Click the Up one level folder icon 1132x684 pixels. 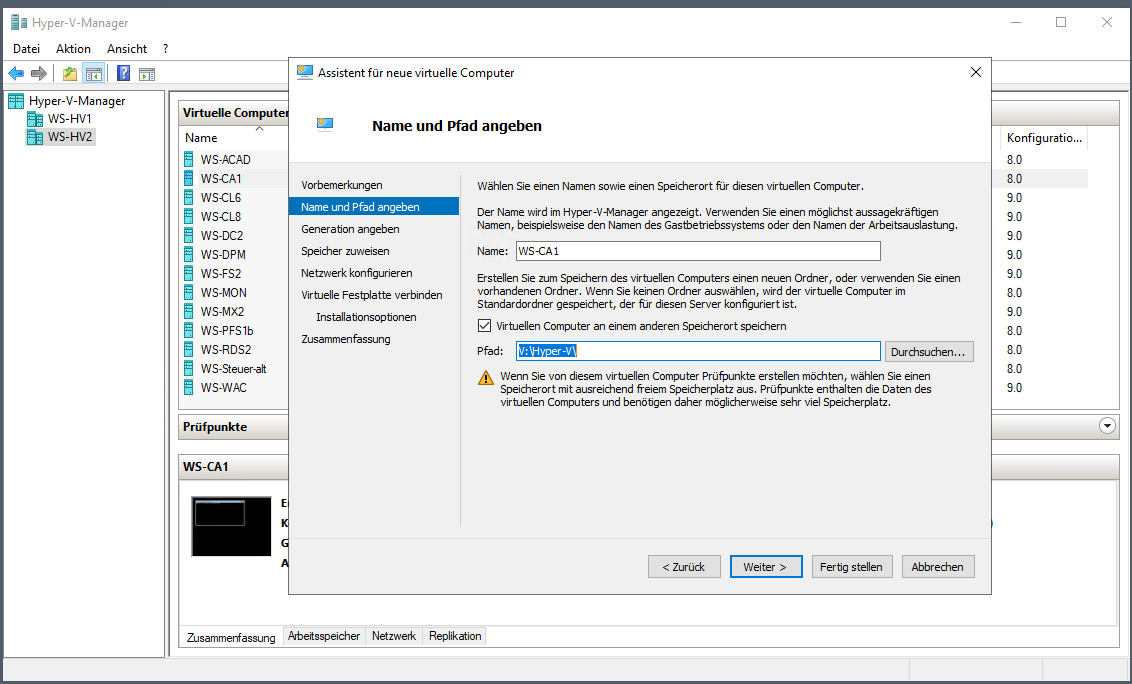[70, 74]
